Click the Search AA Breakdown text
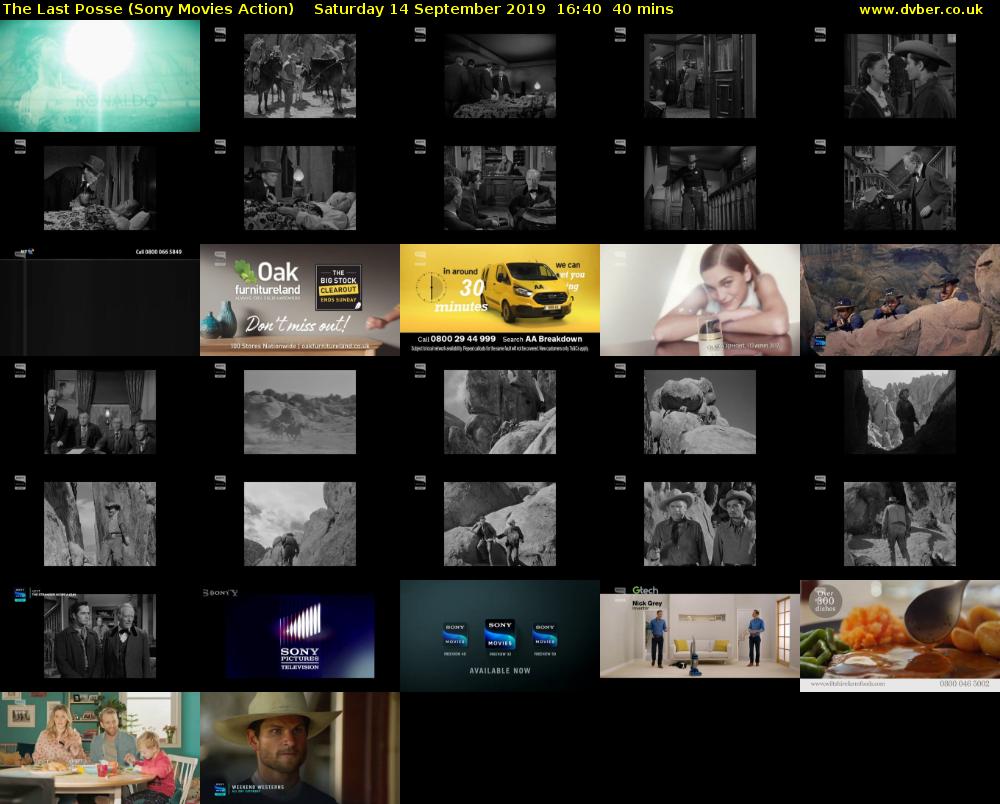The width and height of the screenshot is (1000, 804). click(542, 339)
